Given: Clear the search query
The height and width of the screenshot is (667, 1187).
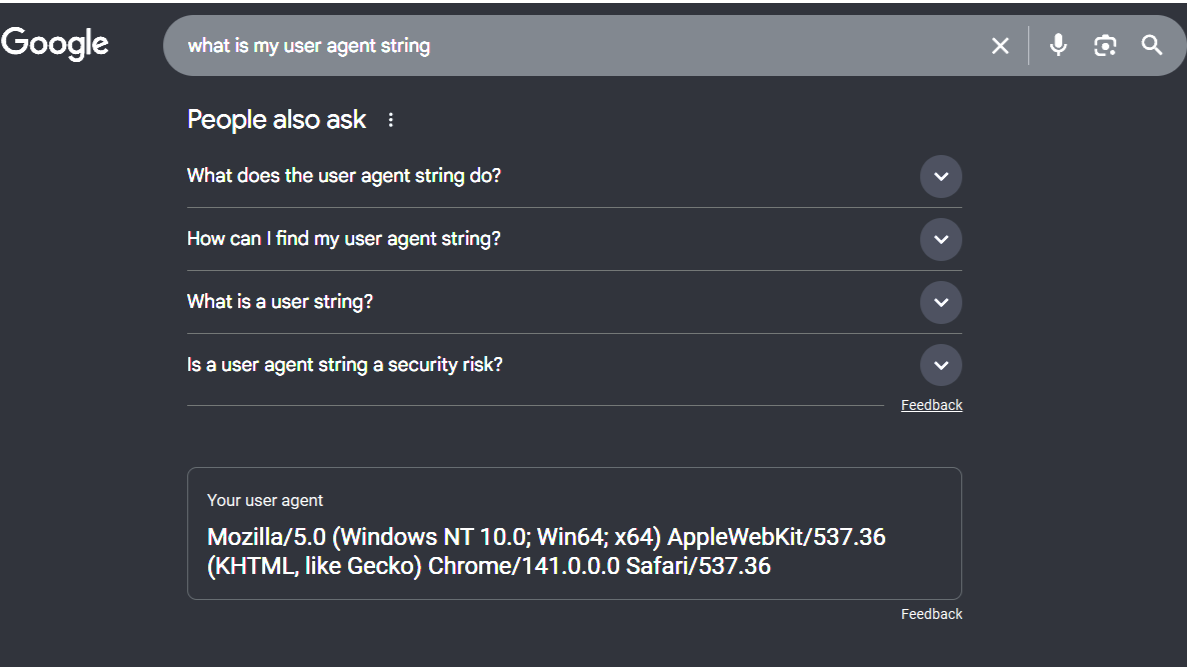Looking at the screenshot, I should point(999,45).
